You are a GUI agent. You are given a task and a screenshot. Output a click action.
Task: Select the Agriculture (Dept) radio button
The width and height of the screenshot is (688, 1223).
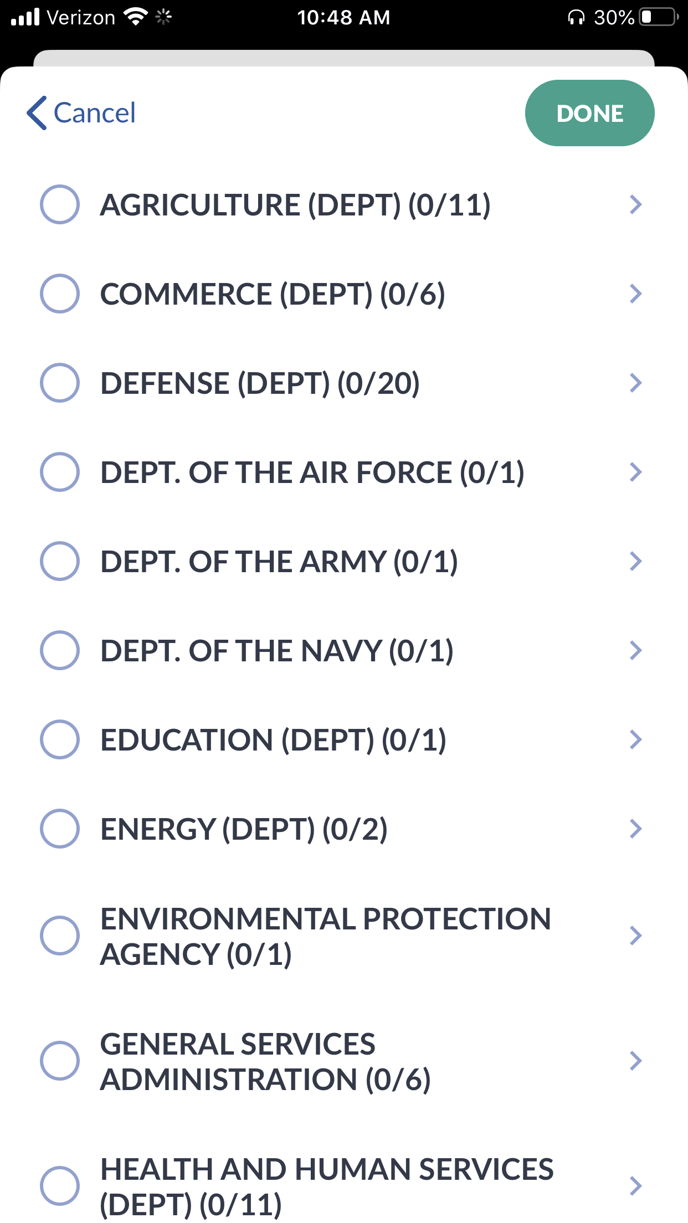(x=60, y=205)
